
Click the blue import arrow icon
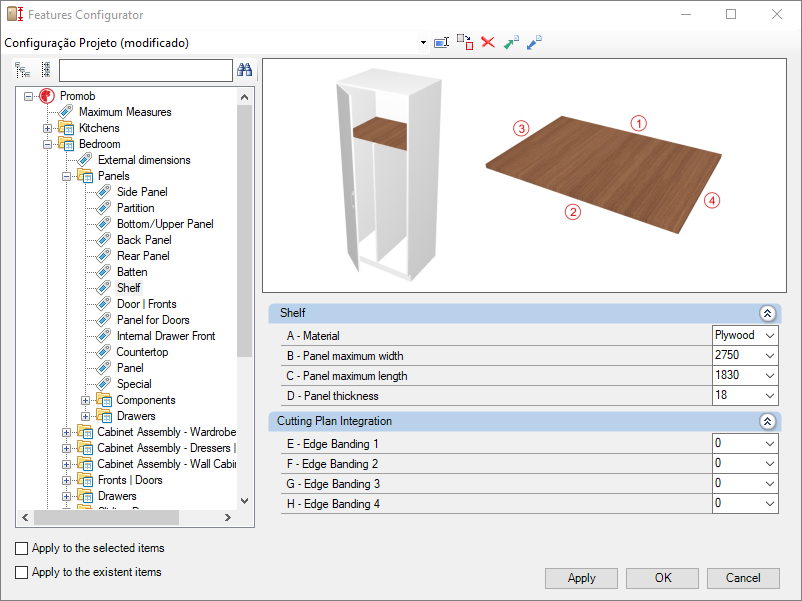point(534,43)
